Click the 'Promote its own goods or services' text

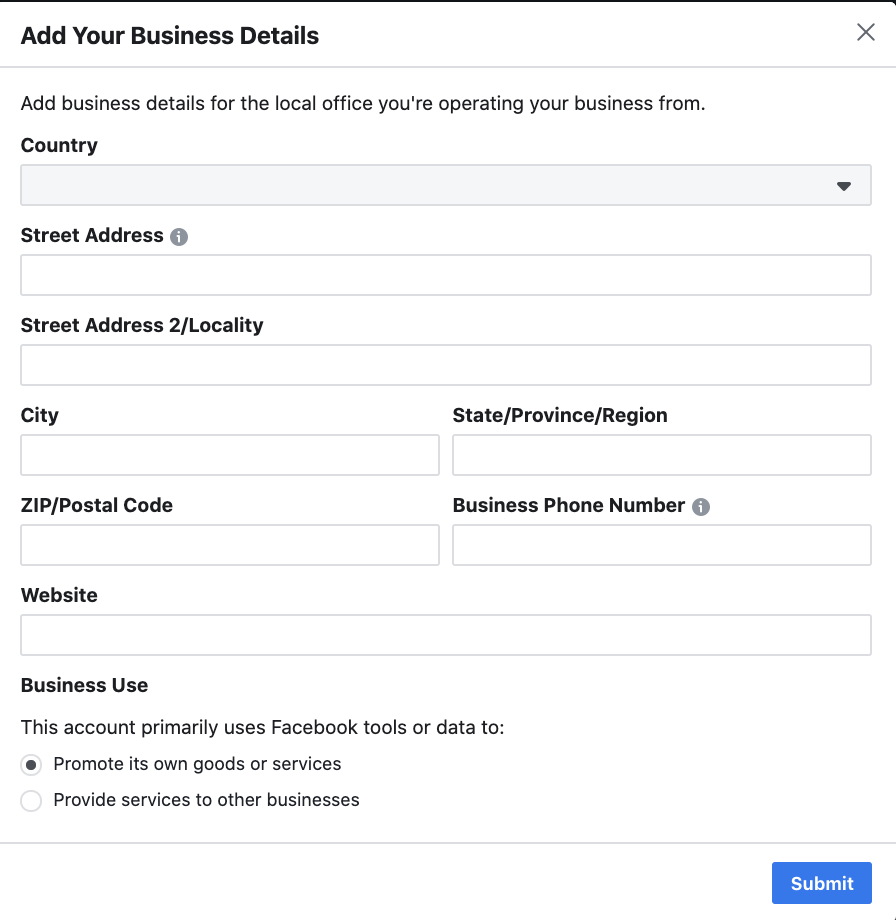[x=197, y=764]
